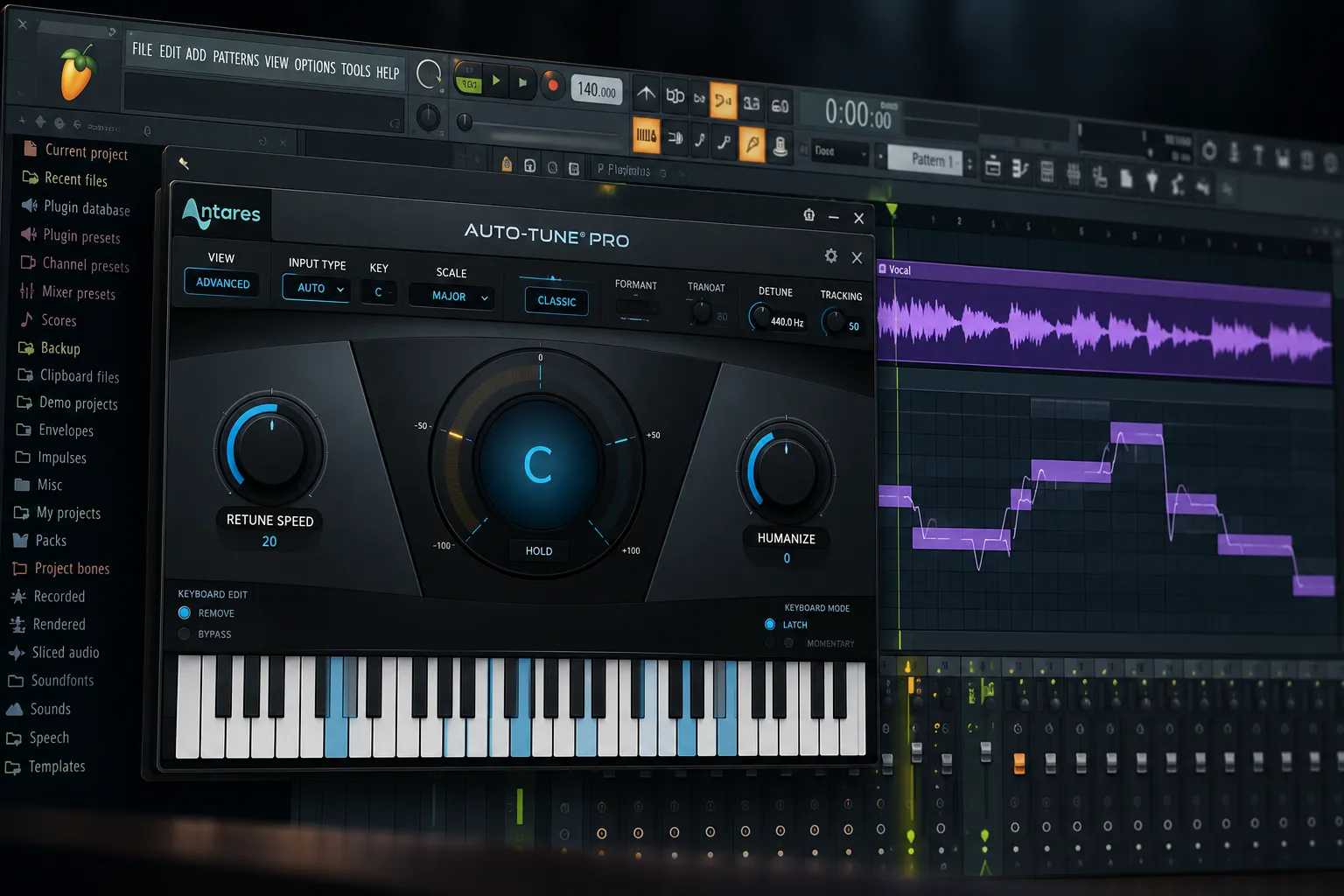
Task: Click the HOLD button under pitch display
Action: click(539, 550)
